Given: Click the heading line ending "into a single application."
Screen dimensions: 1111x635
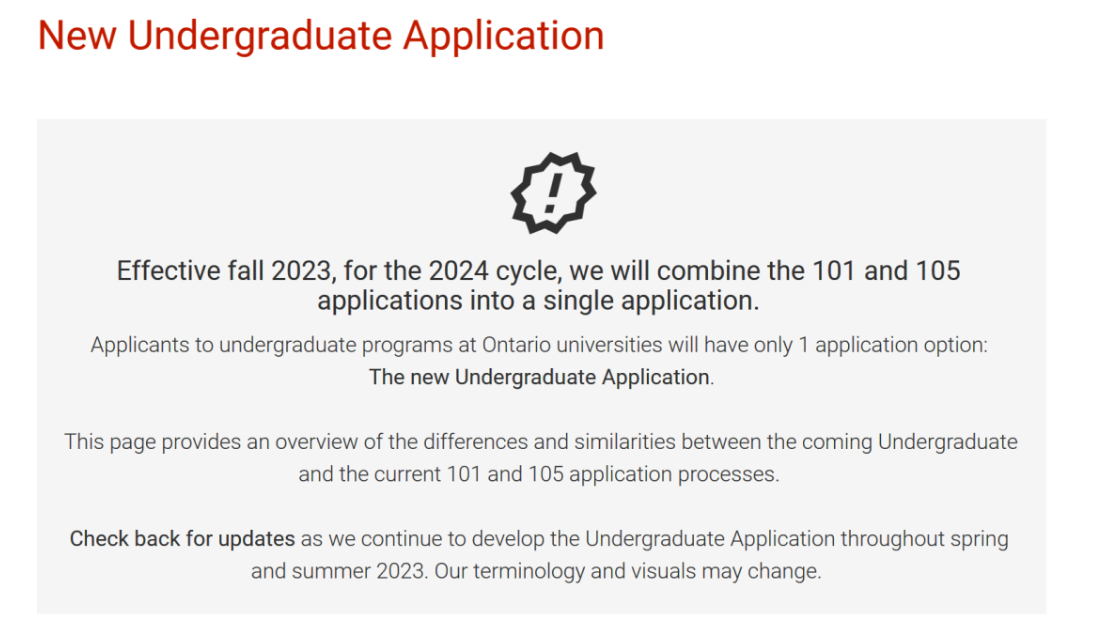Looking at the screenshot, I should (539, 300).
